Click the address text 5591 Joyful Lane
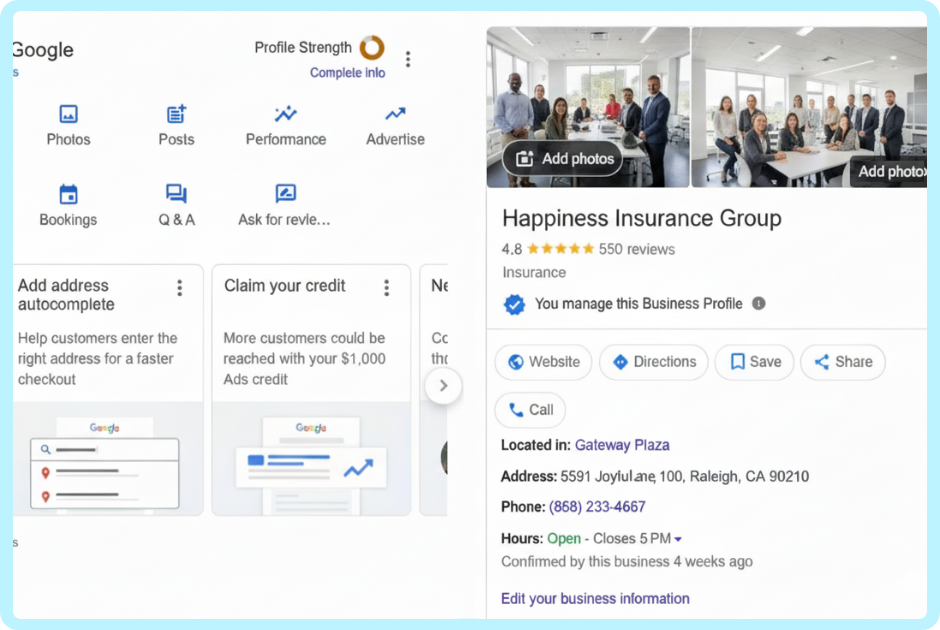 tap(608, 477)
